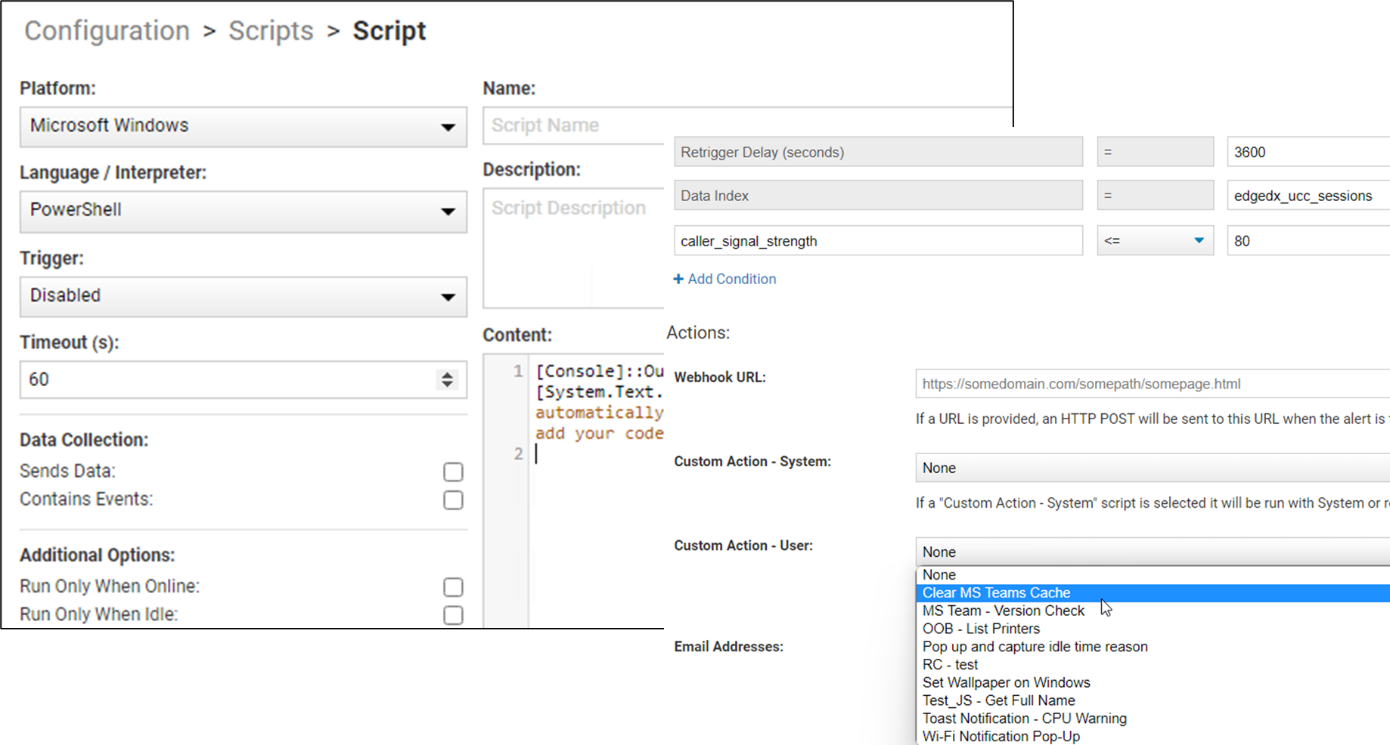Click the equals operator beside Data Index
This screenshot has height=745, width=1390.
point(1155,196)
